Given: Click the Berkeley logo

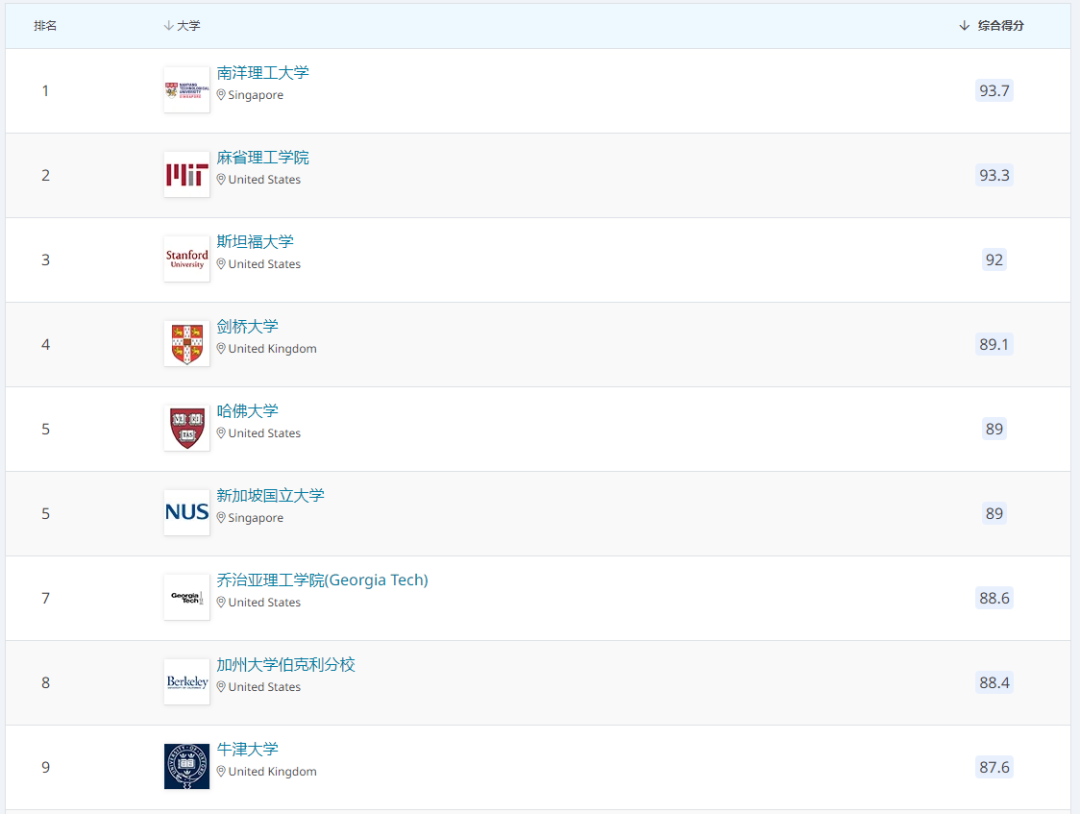Looking at the screenshot, I should pos(187,682).
